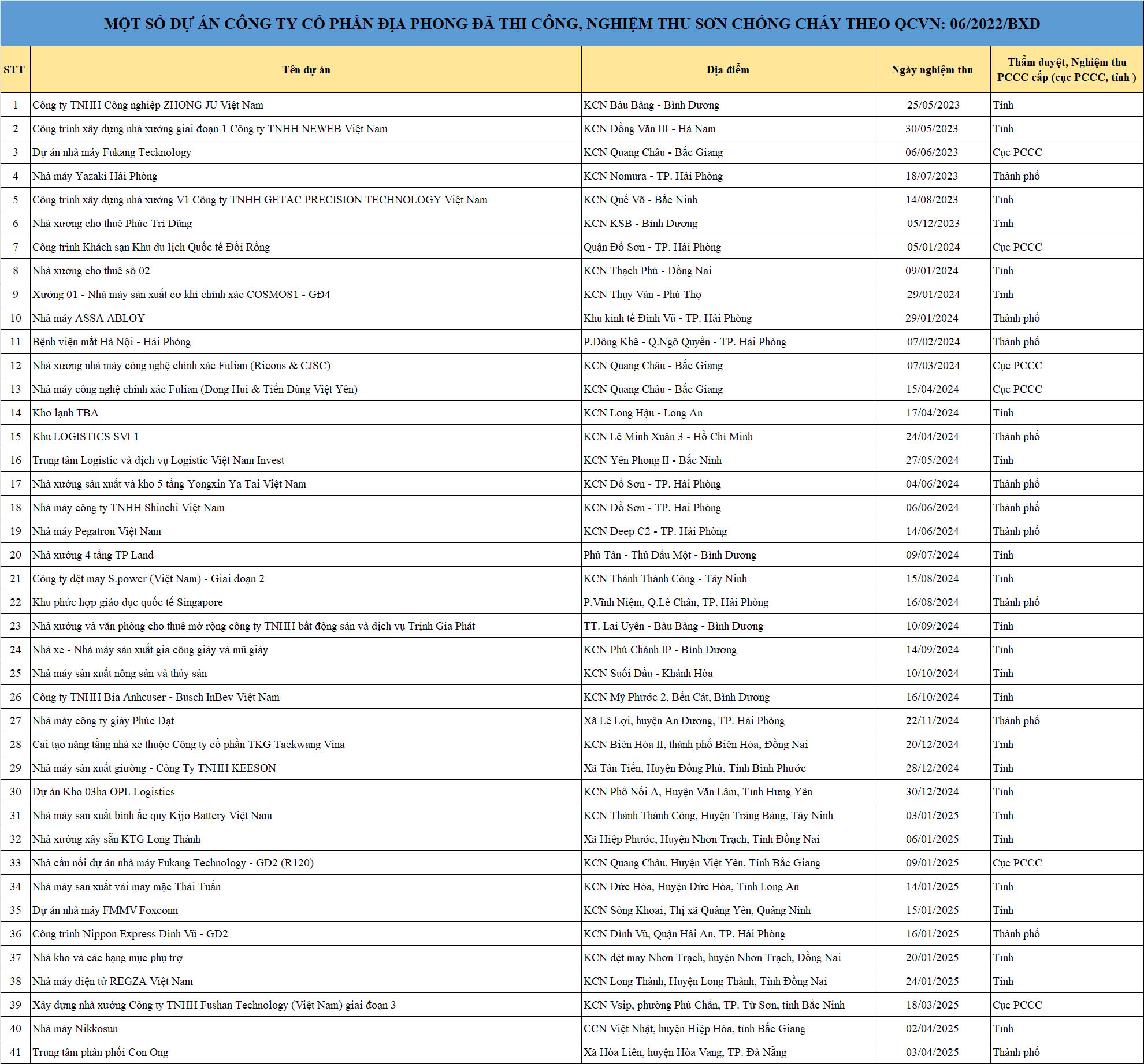Select 'Kho lạnh TBA' cell
Viewport: 1144px width, 1064px height.
[306, 413]
